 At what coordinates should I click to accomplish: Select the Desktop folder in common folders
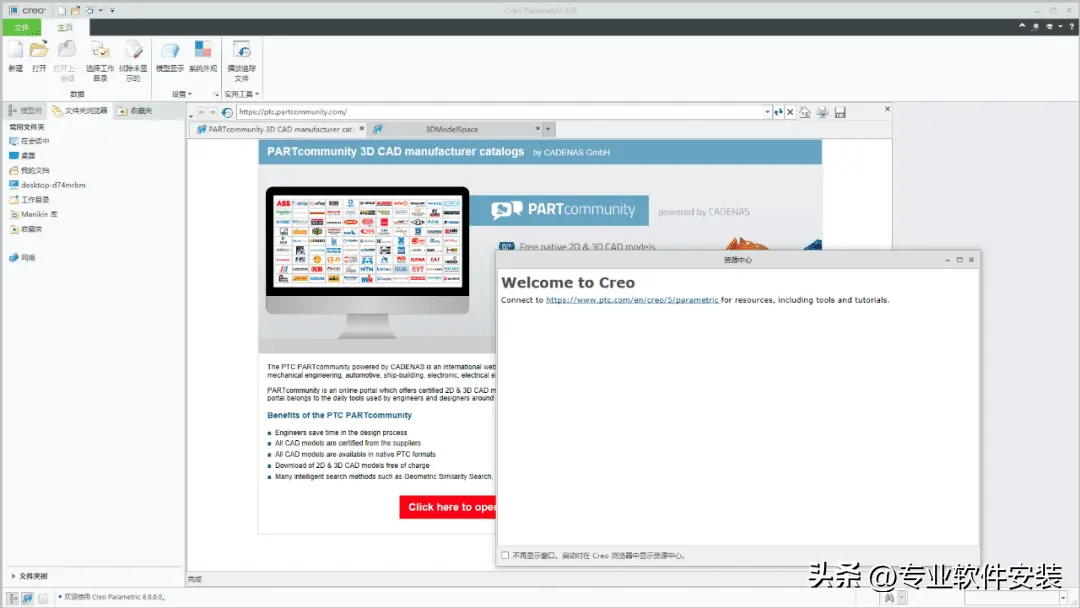[x=22, y=156]
